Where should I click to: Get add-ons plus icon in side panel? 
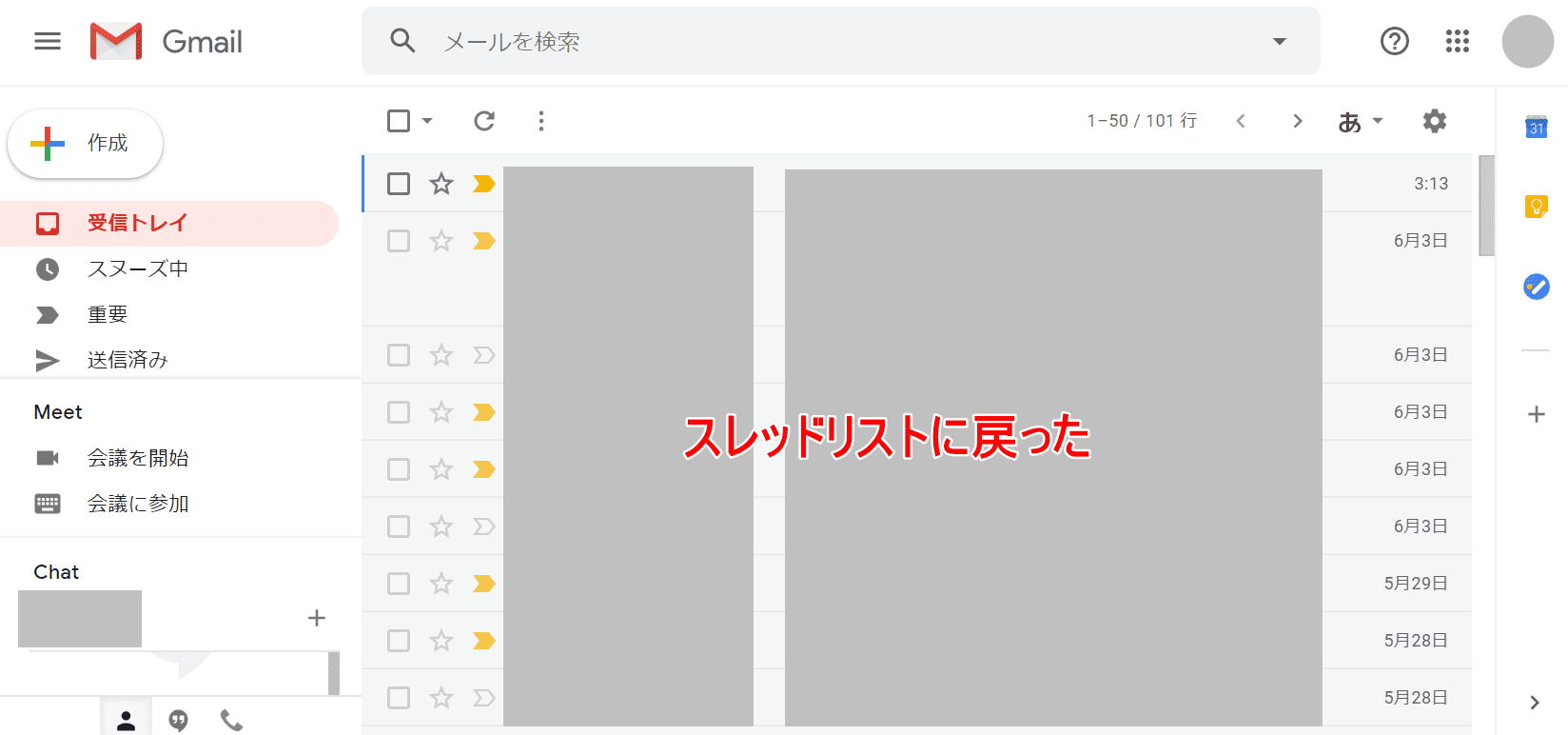click(1537, 414)
